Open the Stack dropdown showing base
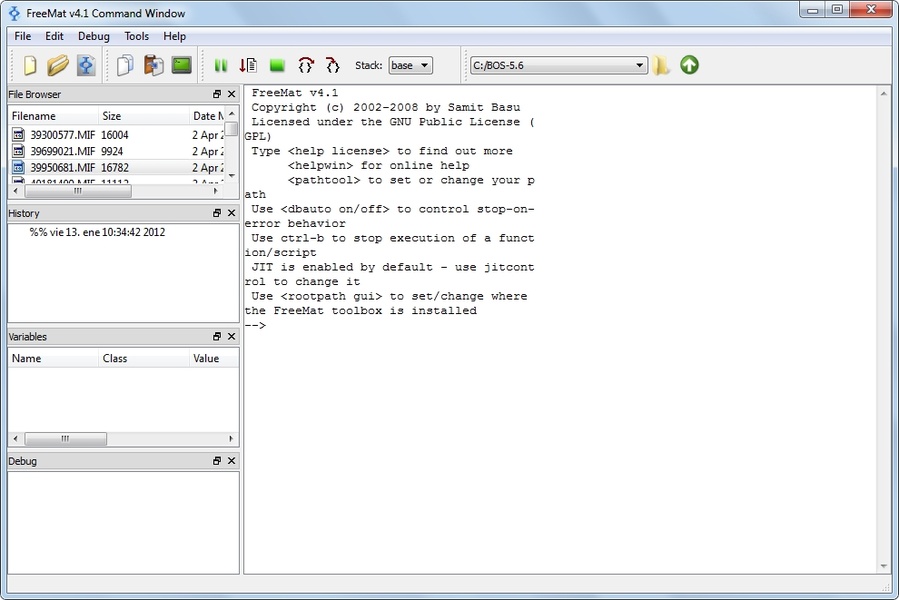 coord(411,65)
